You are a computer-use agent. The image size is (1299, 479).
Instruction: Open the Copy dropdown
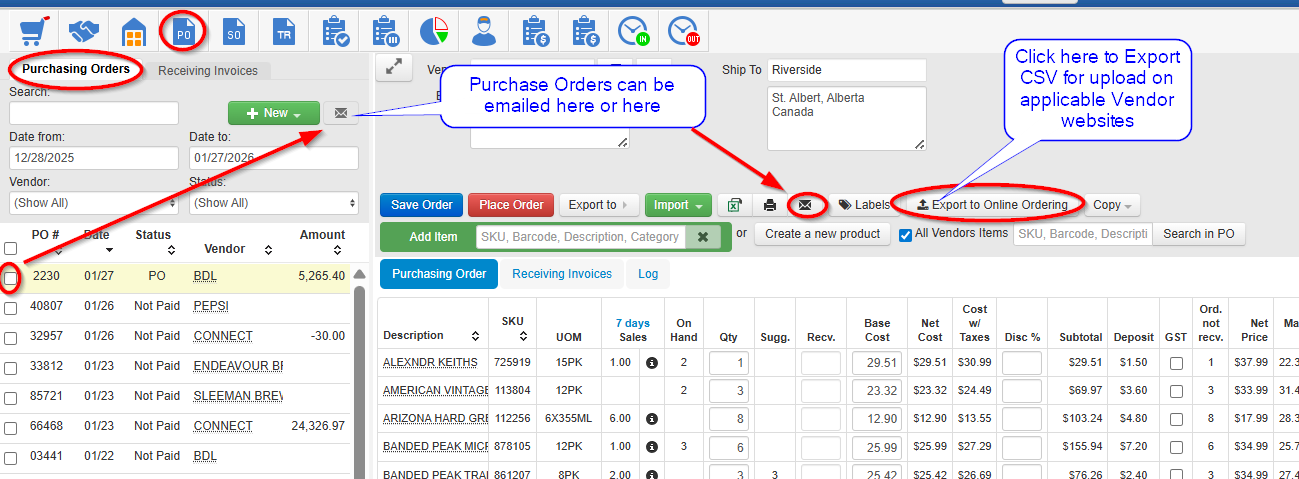tap(1113, 205)
